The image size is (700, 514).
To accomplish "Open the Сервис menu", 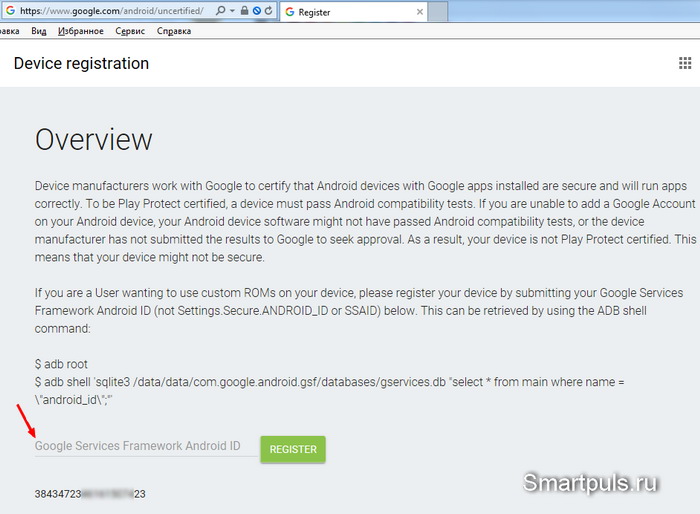I will [130, 31].
